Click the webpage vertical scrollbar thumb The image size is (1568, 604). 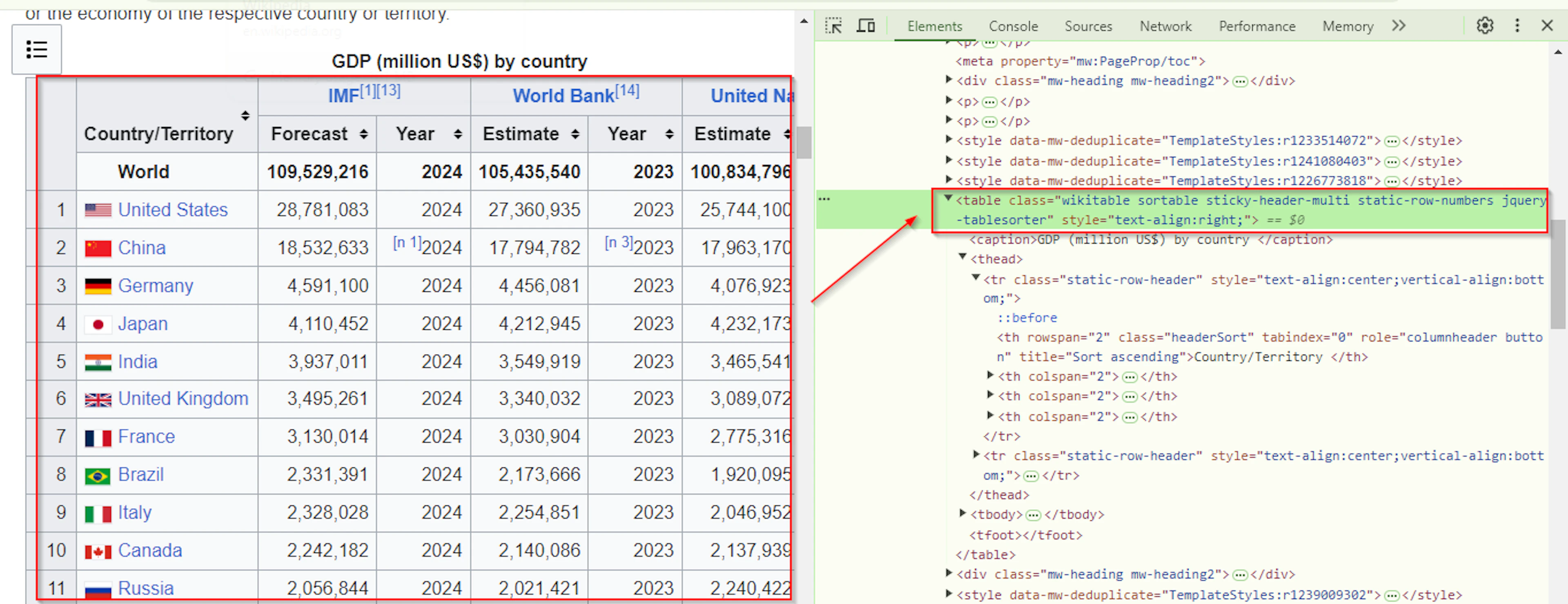click(x=804, y=142)
